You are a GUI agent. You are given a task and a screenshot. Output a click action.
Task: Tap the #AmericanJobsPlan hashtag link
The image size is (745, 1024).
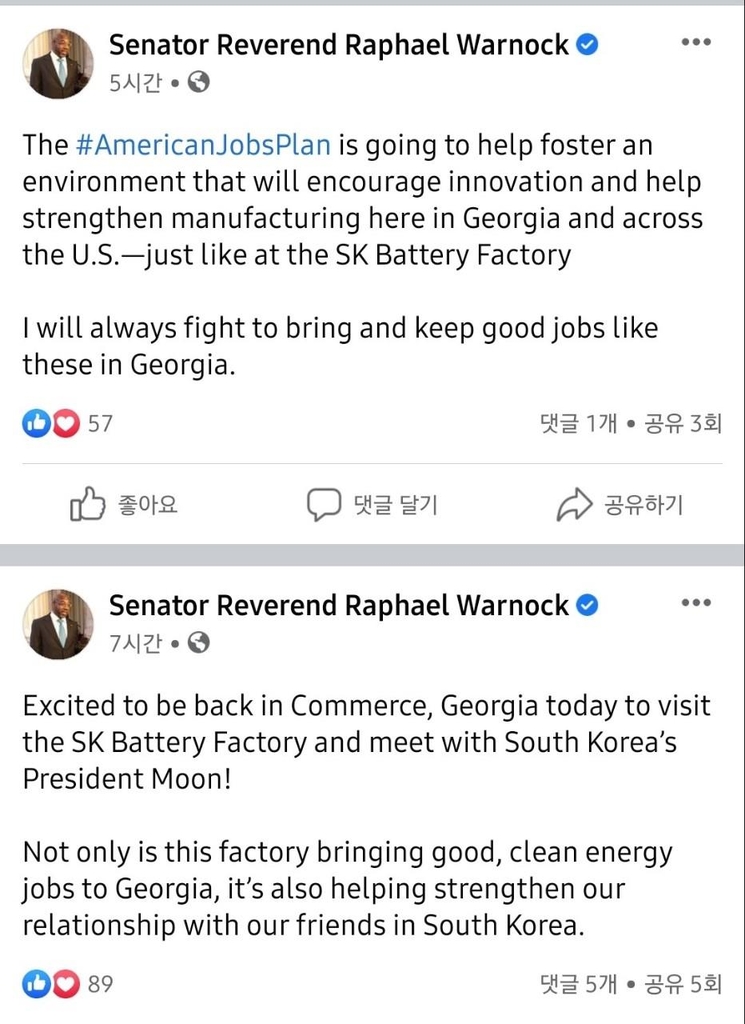pos(203,145)
